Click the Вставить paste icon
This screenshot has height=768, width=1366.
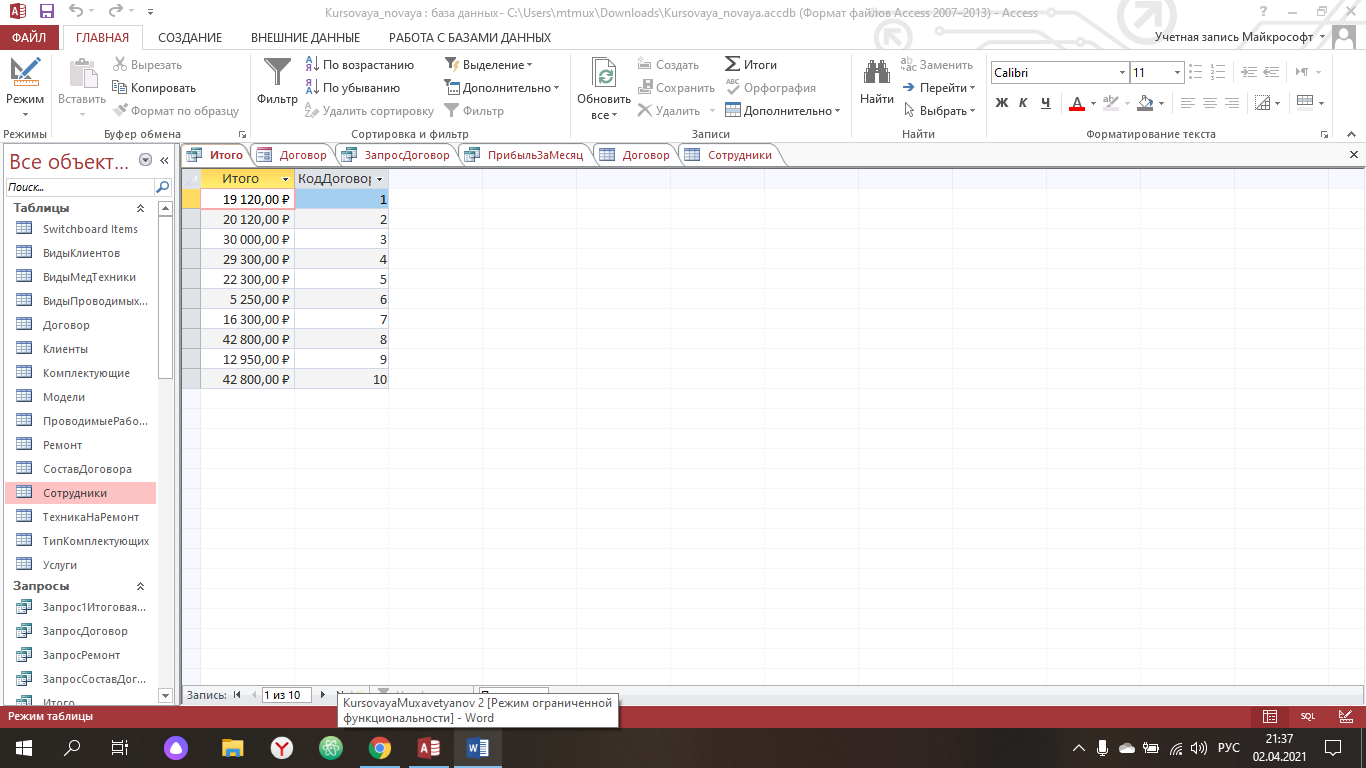pyautogui.click(x=82, y=74)
